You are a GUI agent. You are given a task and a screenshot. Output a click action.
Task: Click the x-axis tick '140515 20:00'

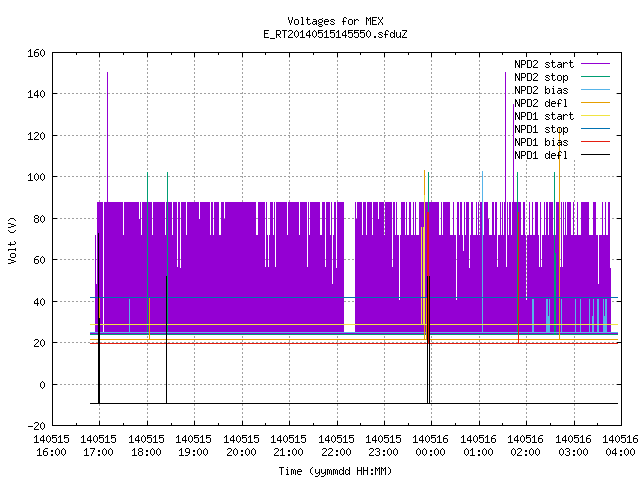click(x=241, y=446)
